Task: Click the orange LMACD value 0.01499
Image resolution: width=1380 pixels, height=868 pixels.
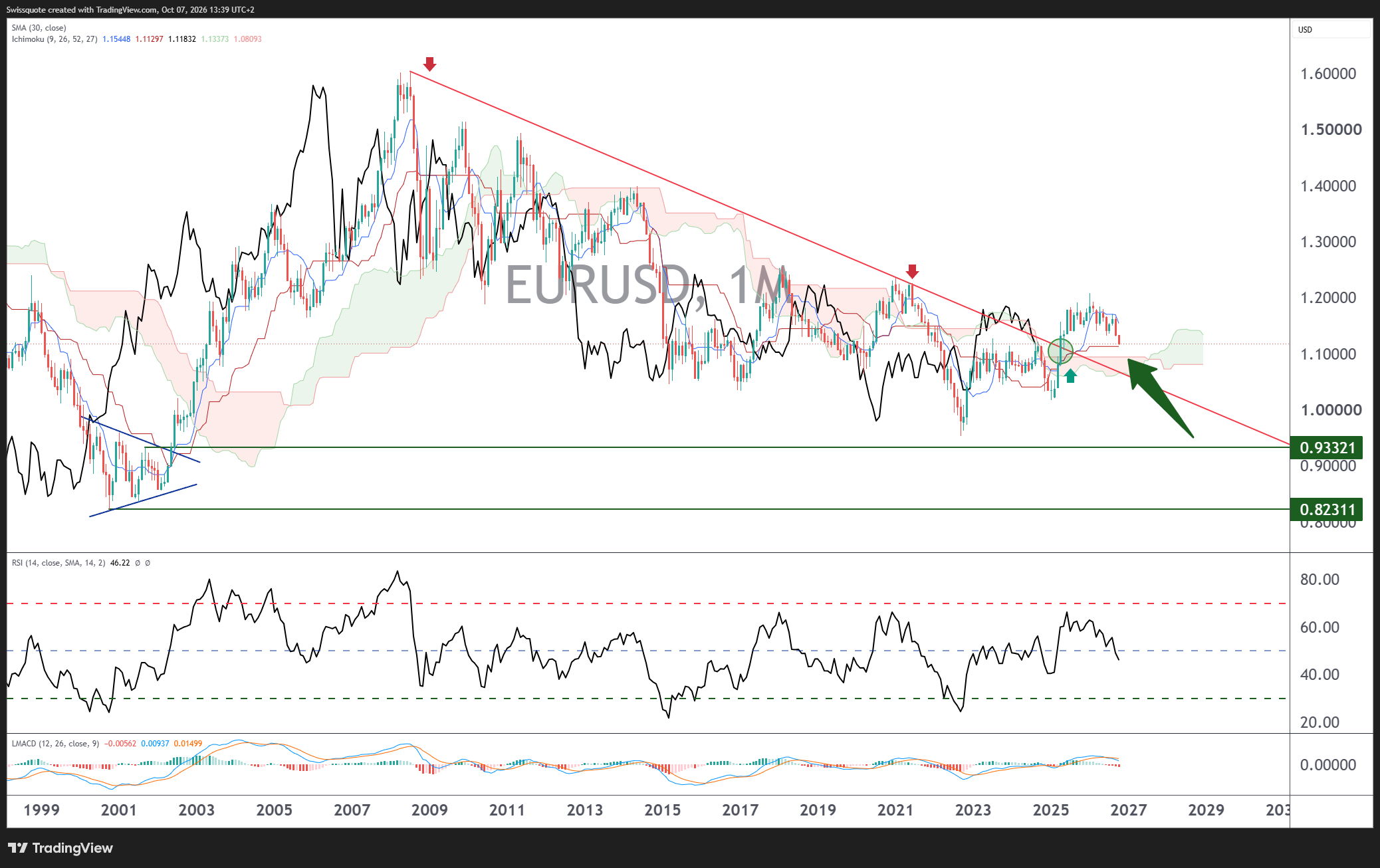Action: click(x=188, y=744)
